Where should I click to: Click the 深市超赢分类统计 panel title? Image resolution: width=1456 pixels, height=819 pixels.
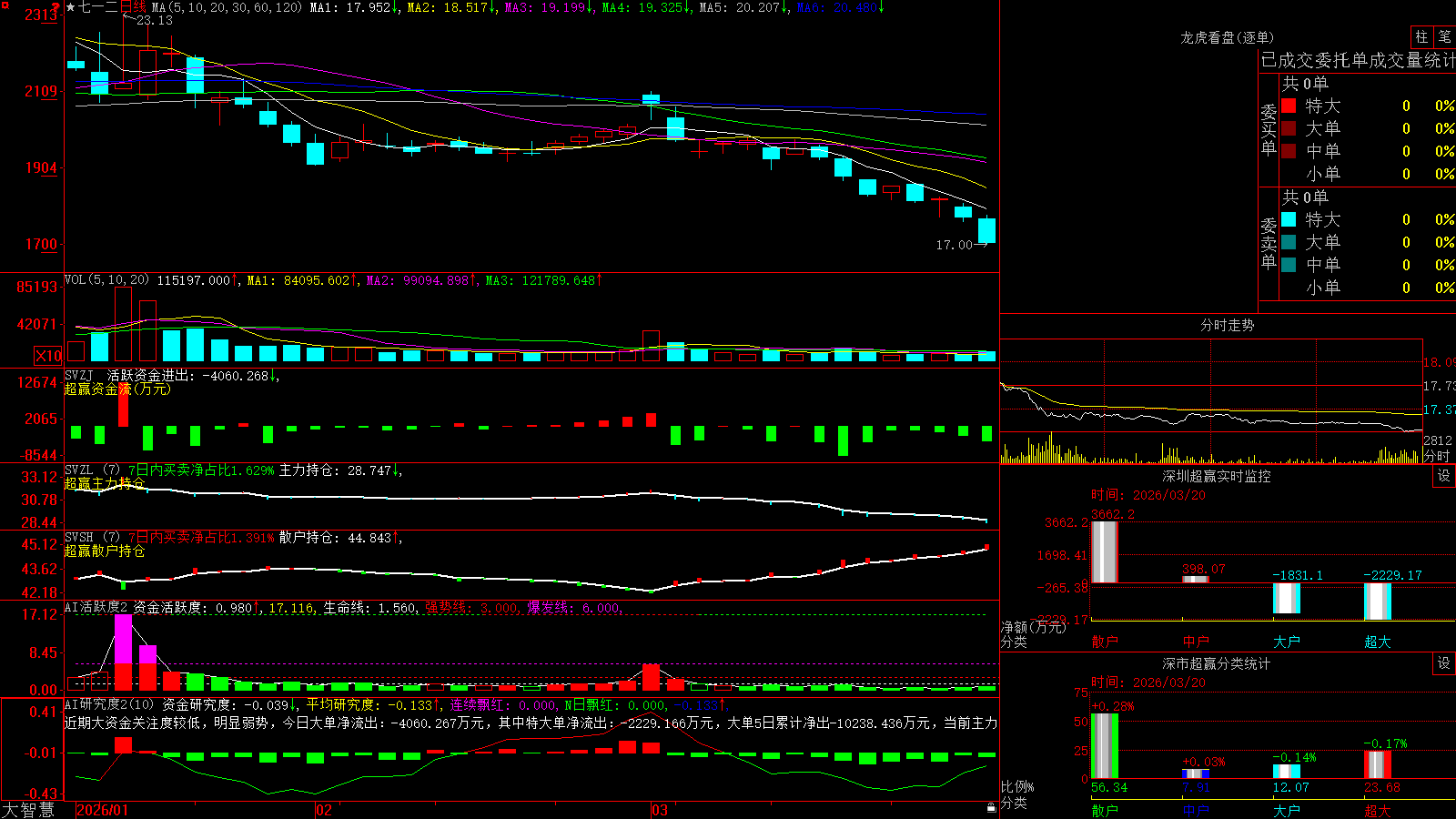[x=1217, y=663]
